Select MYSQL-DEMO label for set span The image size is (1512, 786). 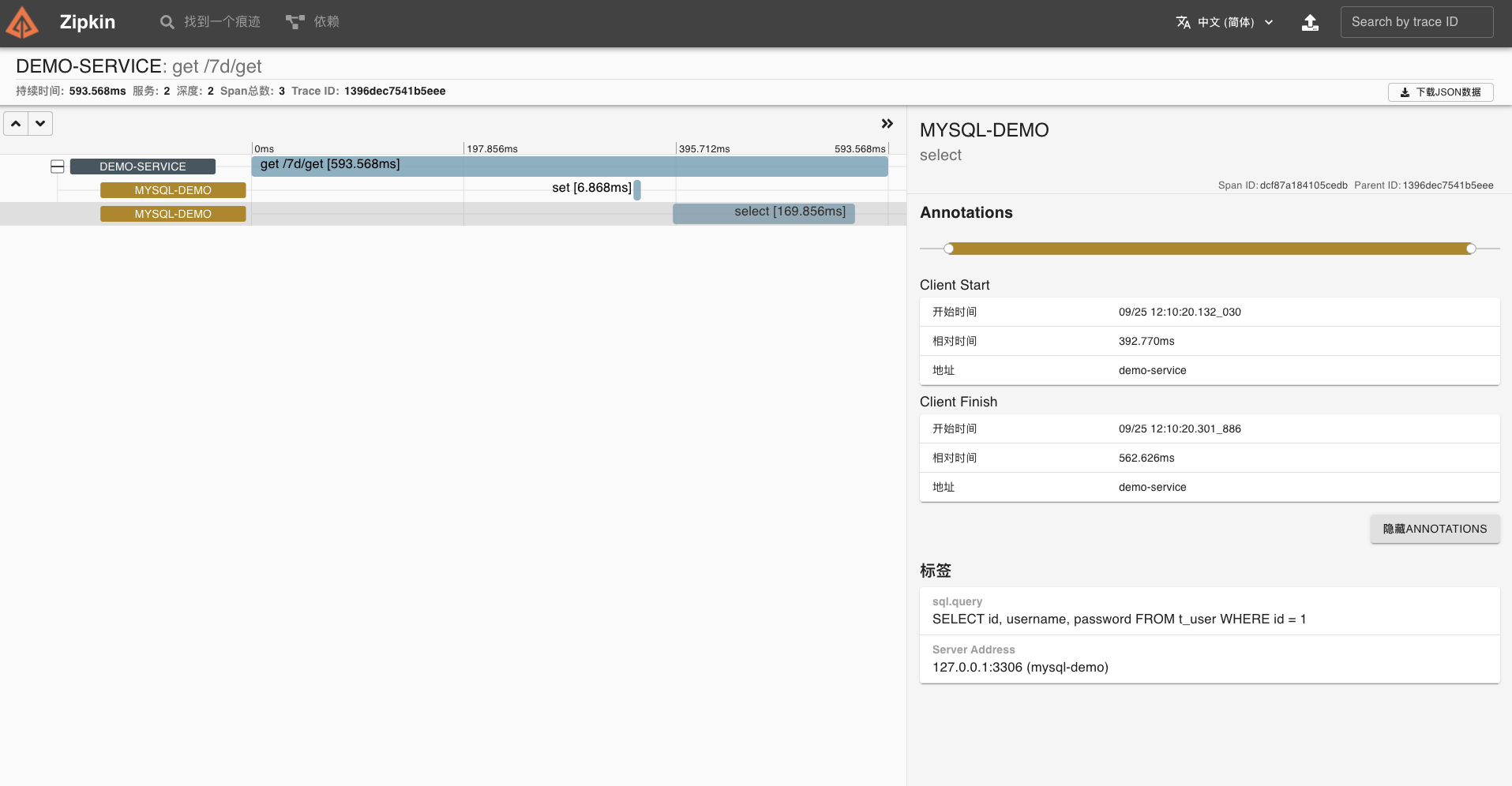[173, 190]
